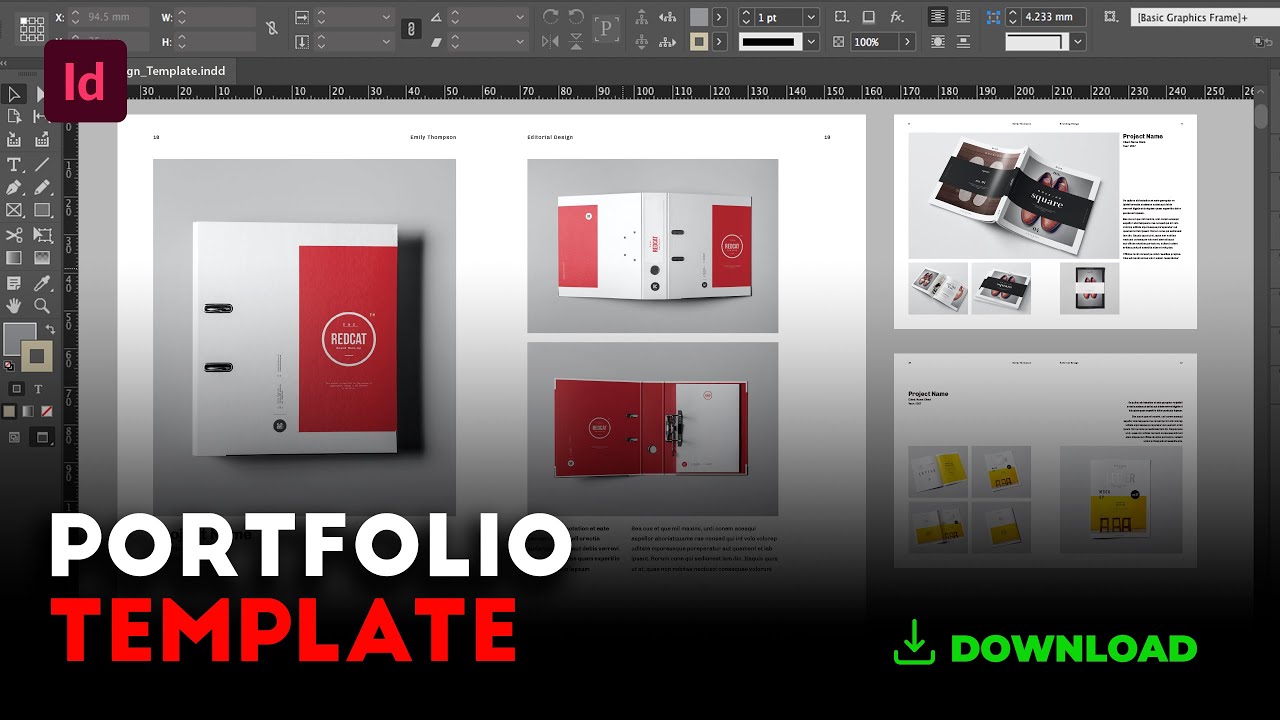Viewport: 1280px width, 720px height.
Task: Select the Rectangle Frame tool
Action: click(14, 211)
